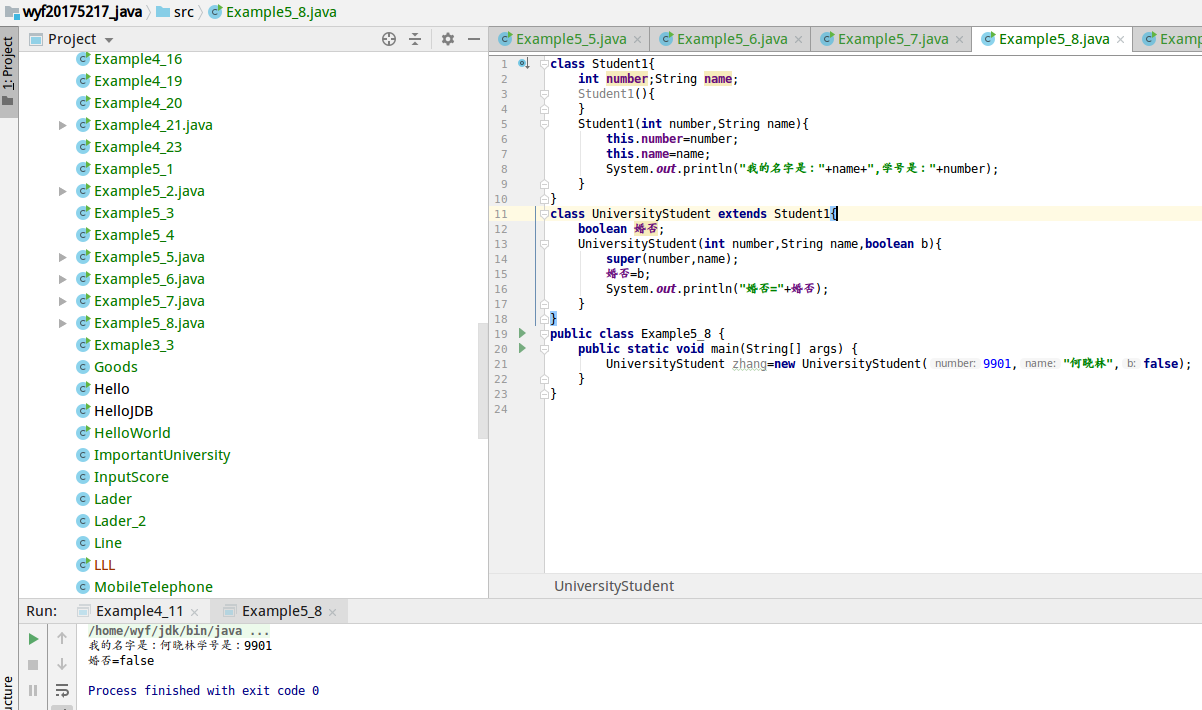The width and height of the screenshot is (1202, 710).
Task: Select Example4_16 in project tree
Action: click(x=138, y=59)
